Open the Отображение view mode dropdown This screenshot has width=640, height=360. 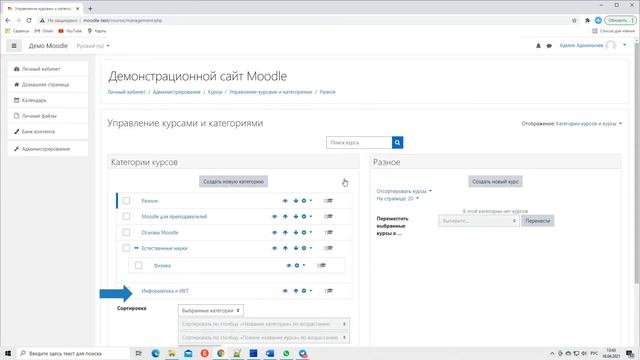589,124
